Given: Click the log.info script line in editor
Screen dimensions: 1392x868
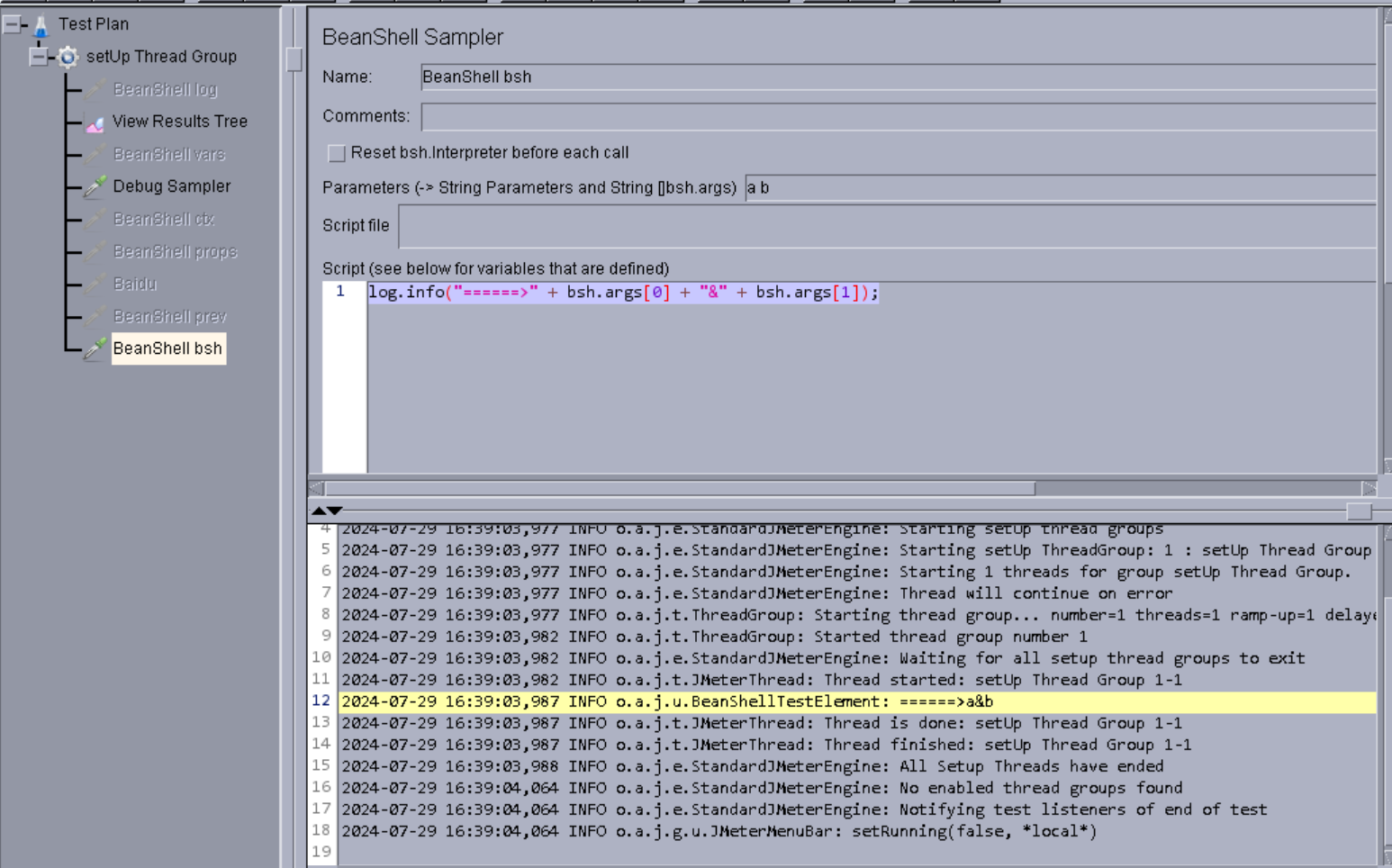Looking at the screenshot, I should [x=623, y=293].
